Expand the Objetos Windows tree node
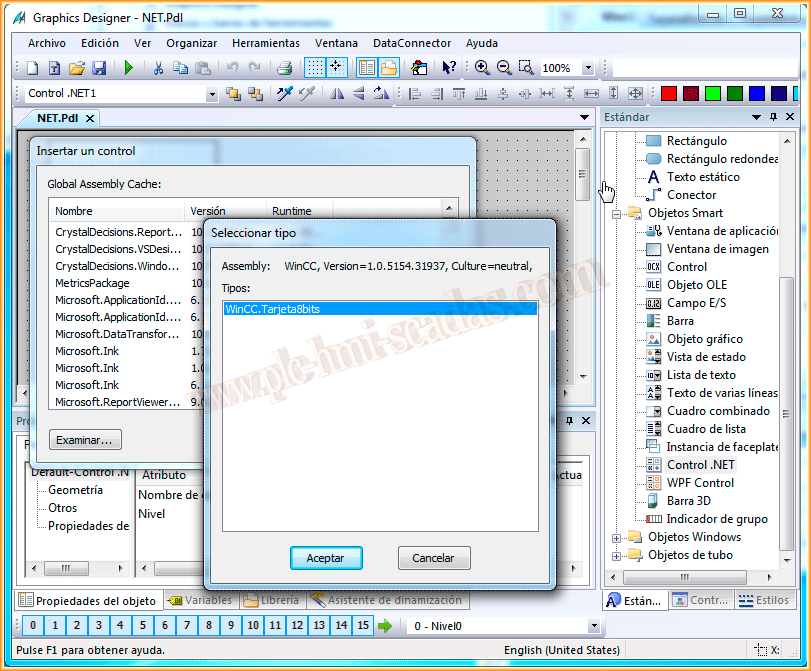The height and width of the screenshot is (671, 811). point(616,538)
